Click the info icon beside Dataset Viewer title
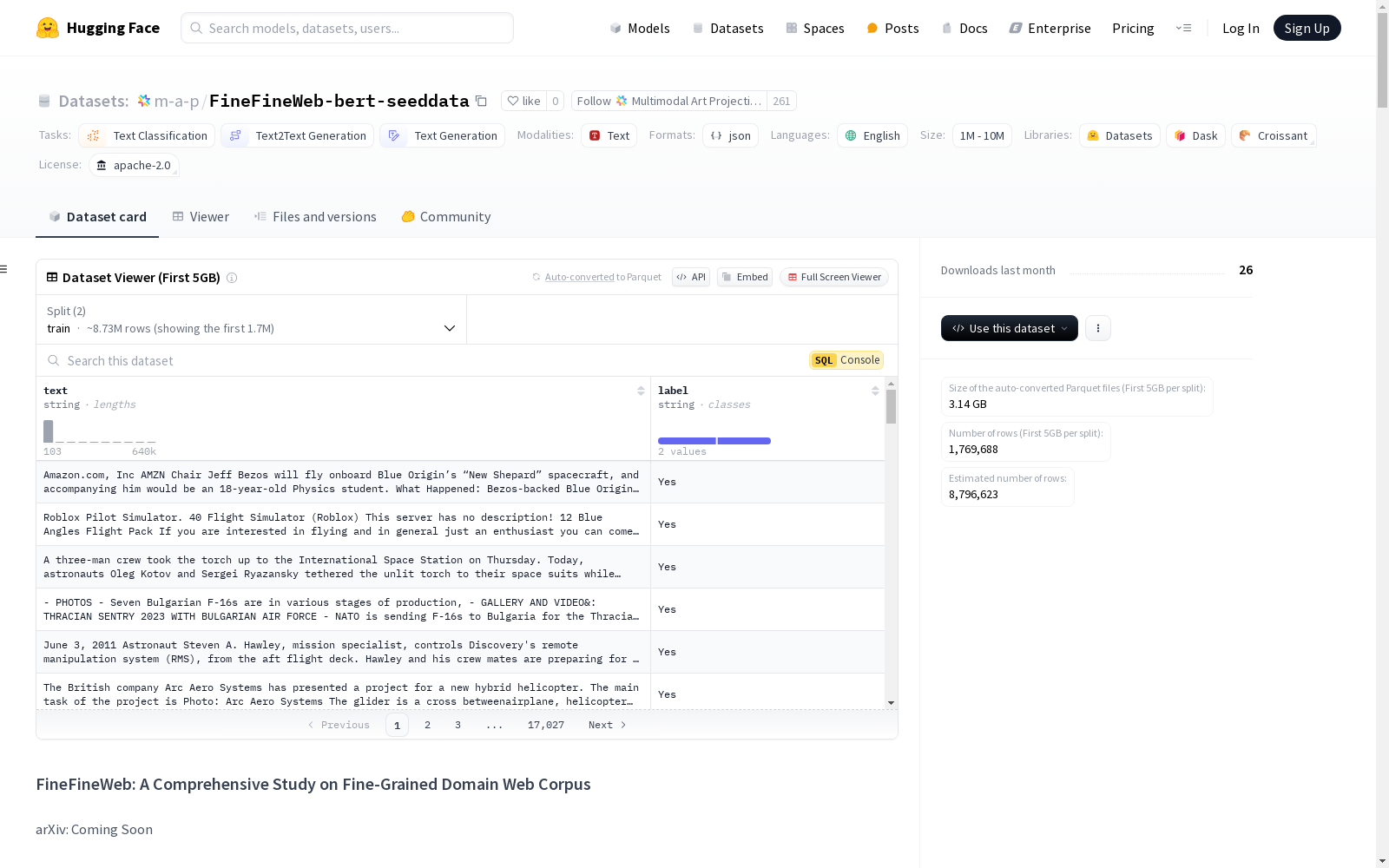1389x868 pixels. click(232, 278)
